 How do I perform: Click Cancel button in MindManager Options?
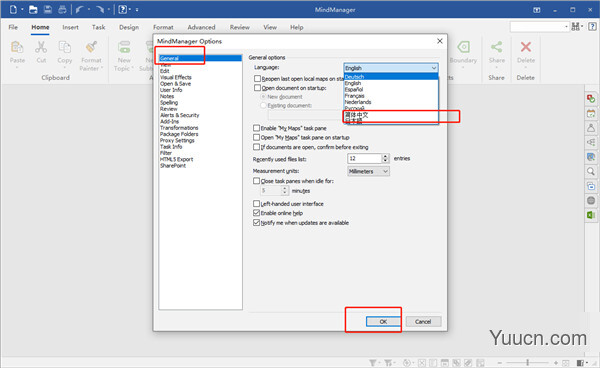coord(423,321)
